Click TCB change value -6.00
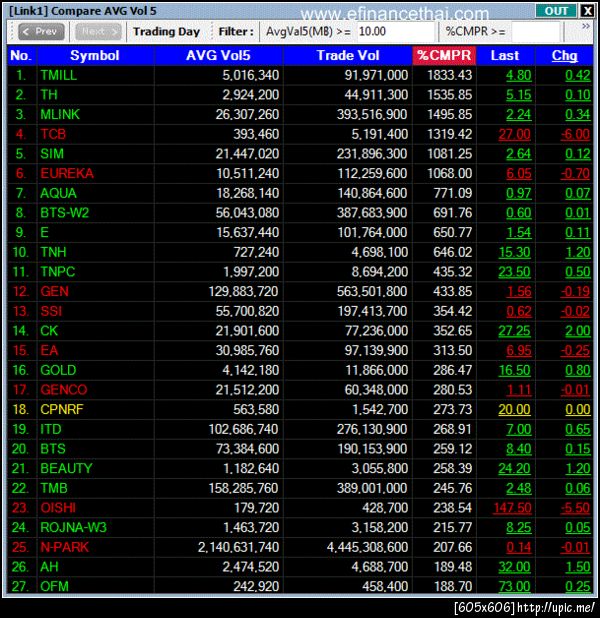 (x=576, y=134)
